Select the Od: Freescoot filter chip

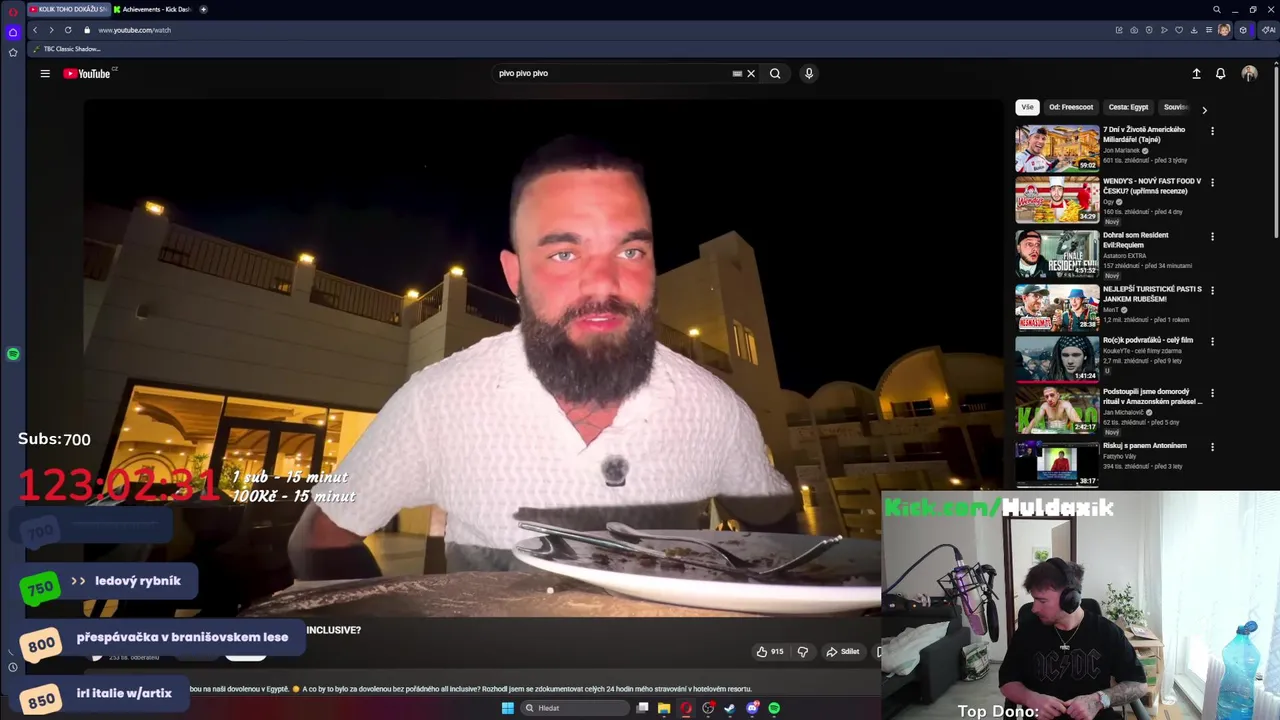(1071, 107)
